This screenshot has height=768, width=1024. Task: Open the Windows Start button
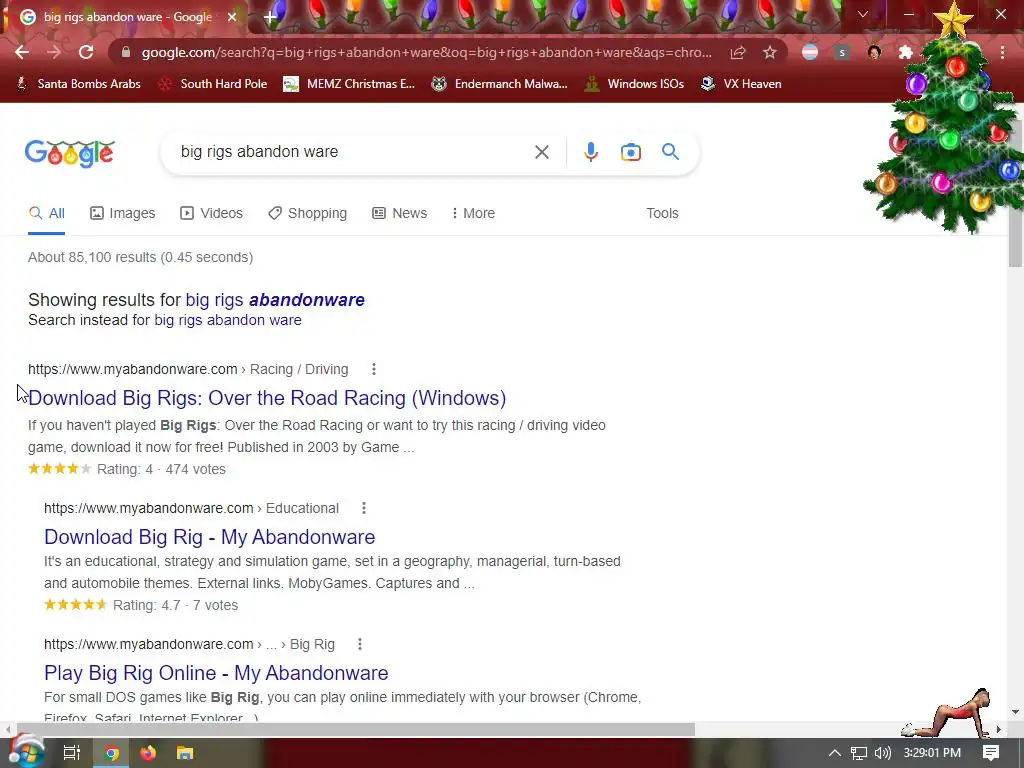click(x=26, y=753)
